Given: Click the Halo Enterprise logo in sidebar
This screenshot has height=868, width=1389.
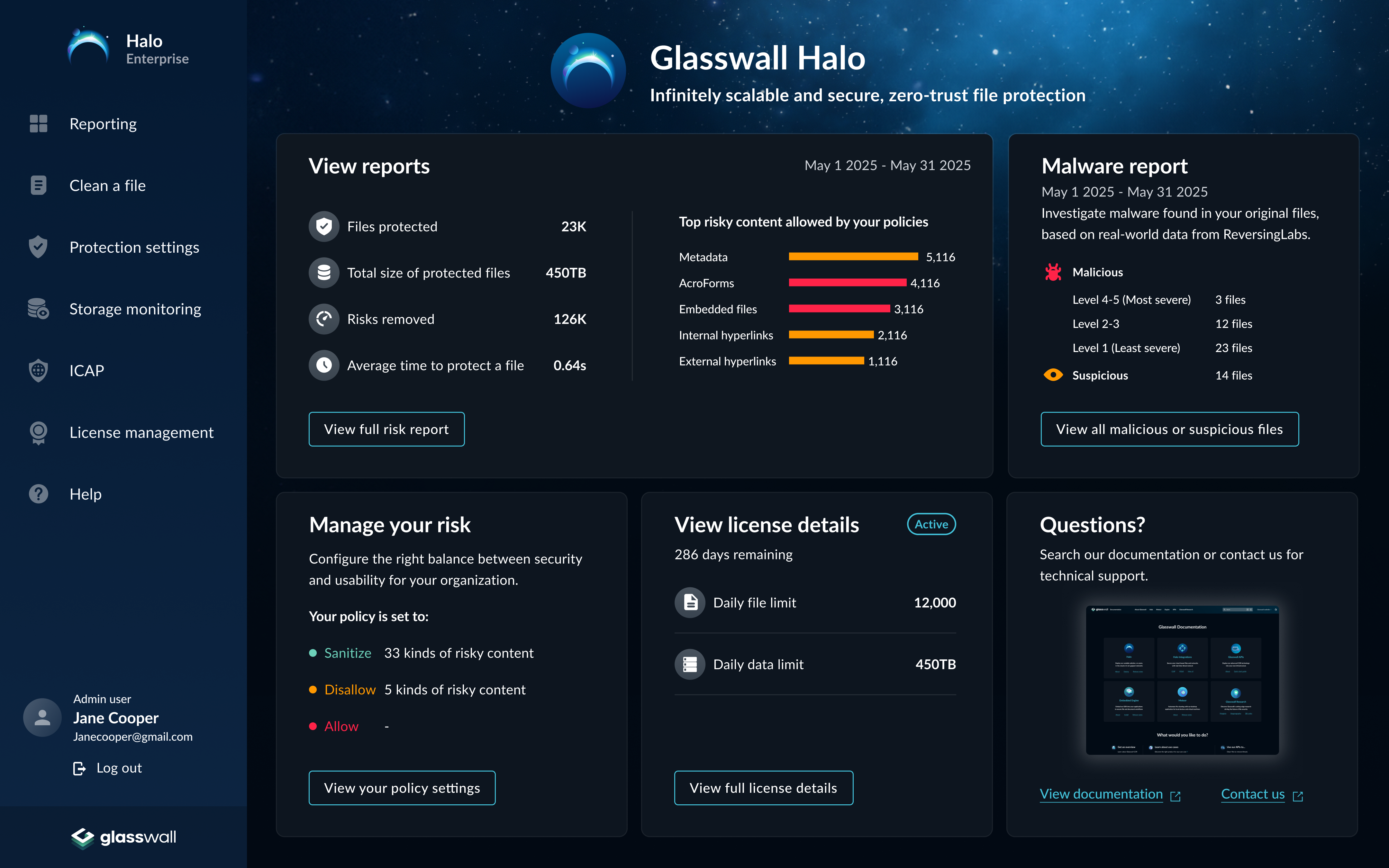Looking at the screenshot, I should pos(88,46).
